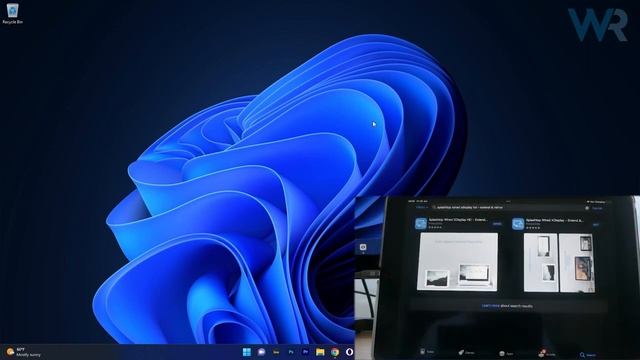
Task: Tap Get button for second XDisplay app
Action: click(596, 224)
